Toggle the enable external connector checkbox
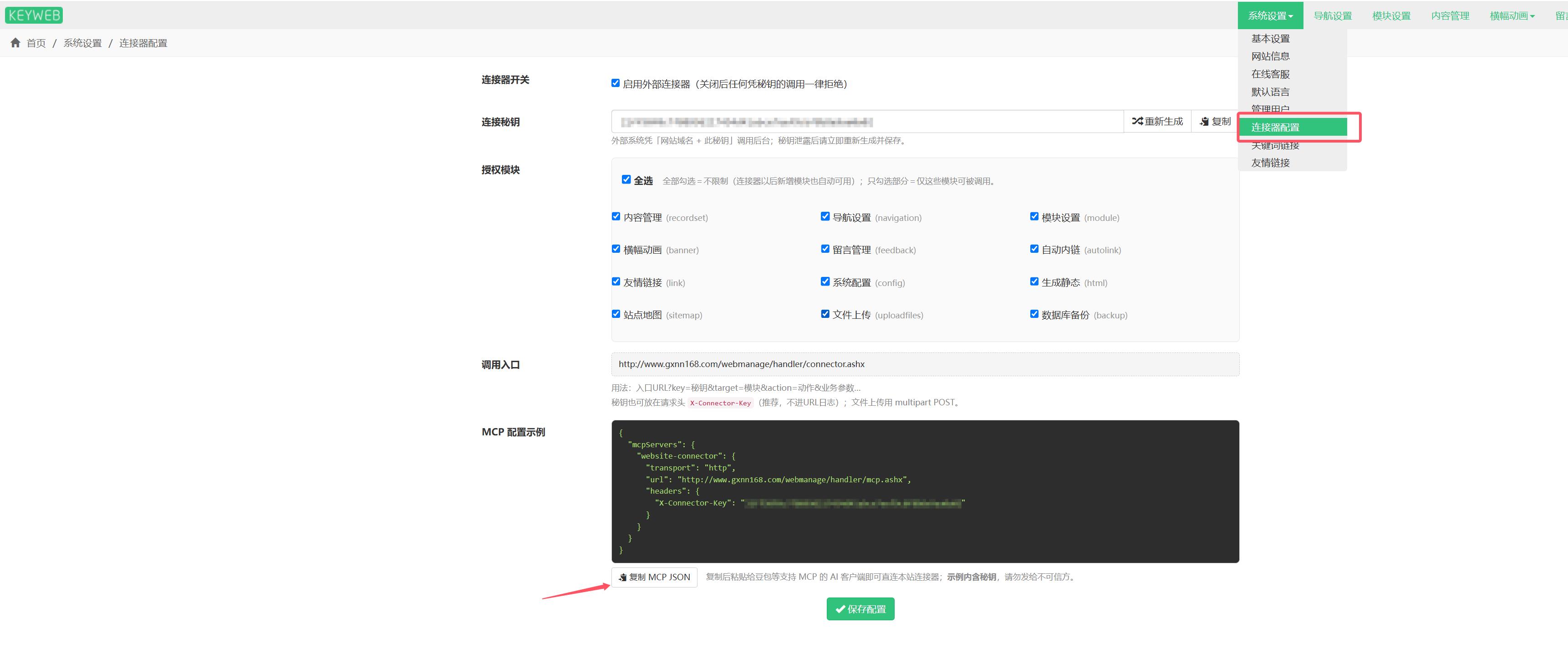 (x=616, y=83)
